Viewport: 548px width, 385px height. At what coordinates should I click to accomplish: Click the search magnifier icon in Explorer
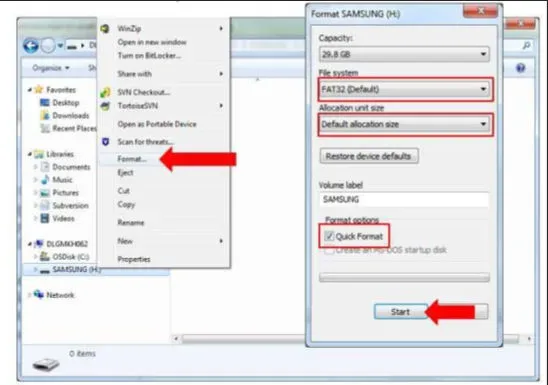click(x=527, y=45)
